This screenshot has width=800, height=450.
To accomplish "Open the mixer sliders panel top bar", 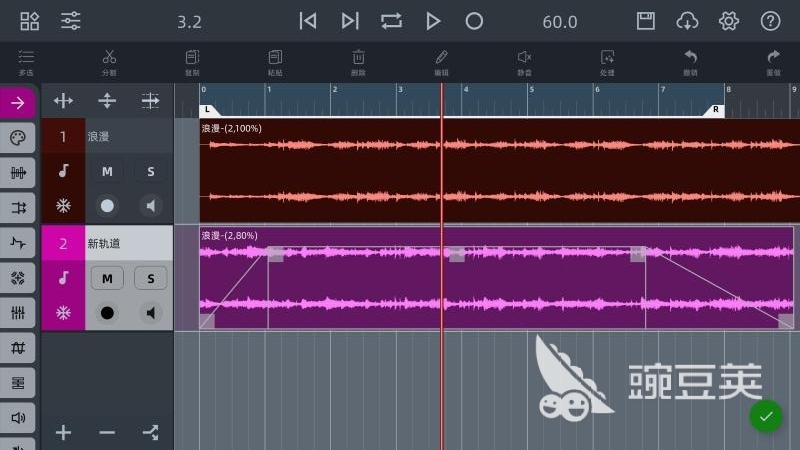I will (71, 21).
